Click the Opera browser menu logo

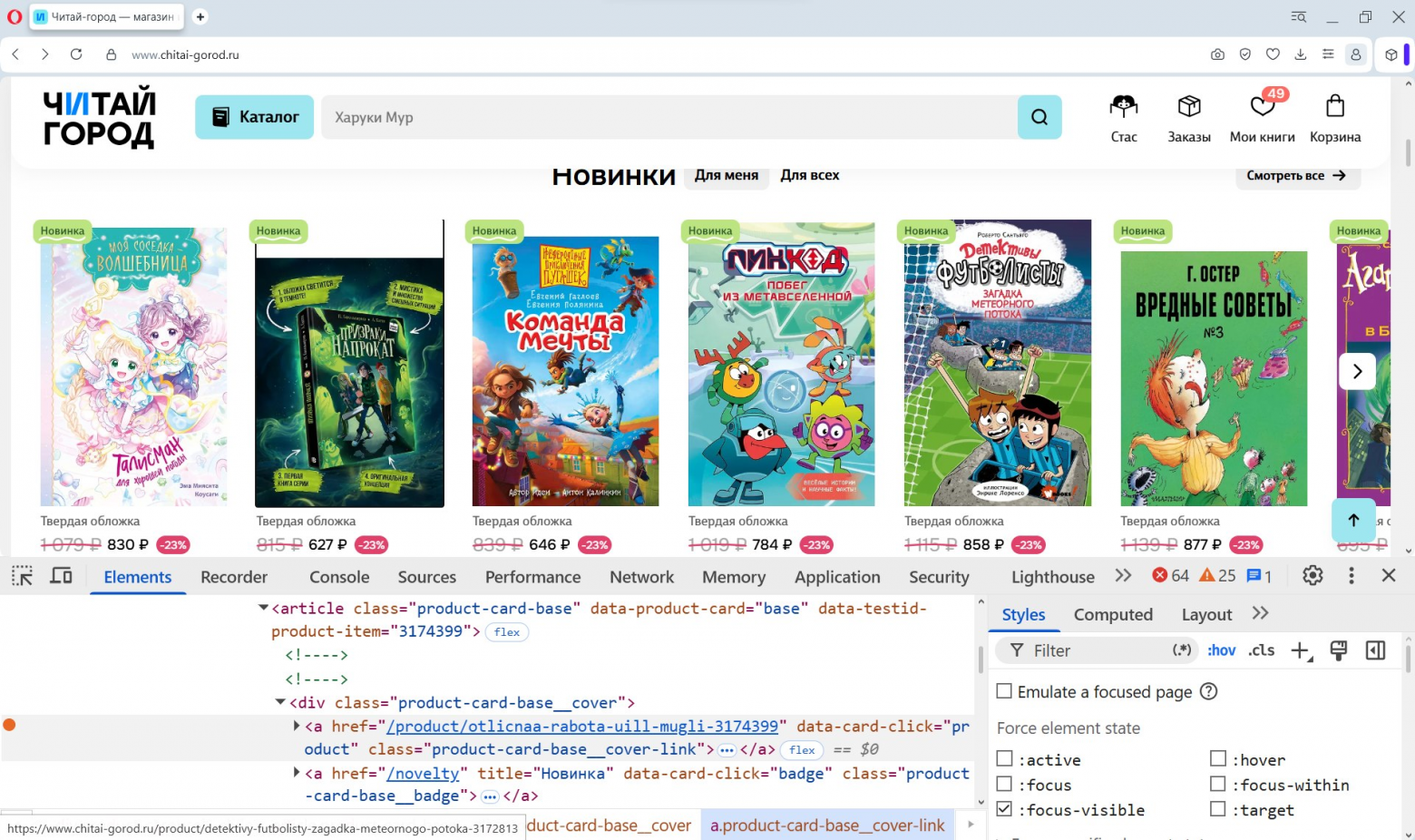[x=14, y=16]
